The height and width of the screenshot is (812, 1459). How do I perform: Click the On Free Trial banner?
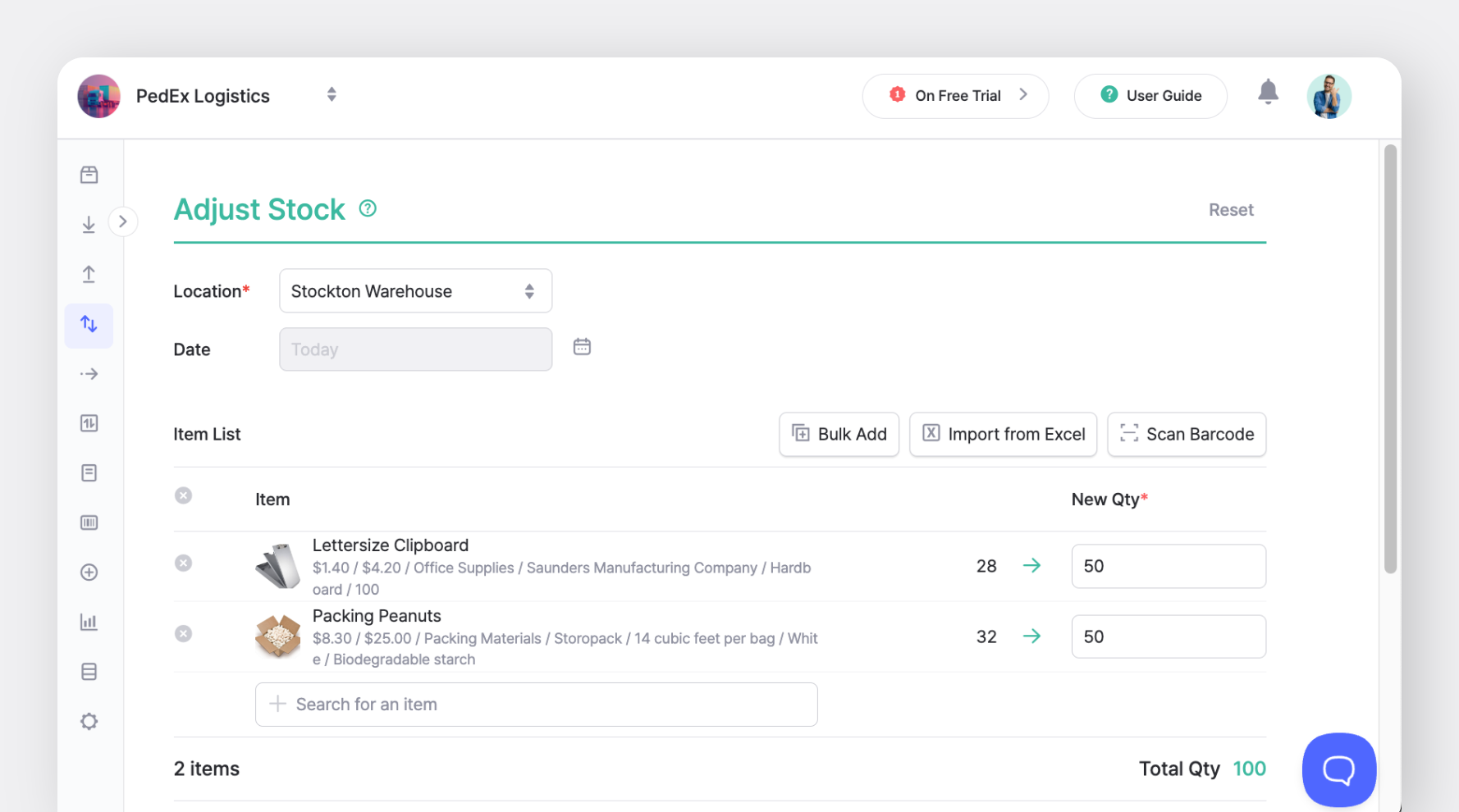pos(955,95)
